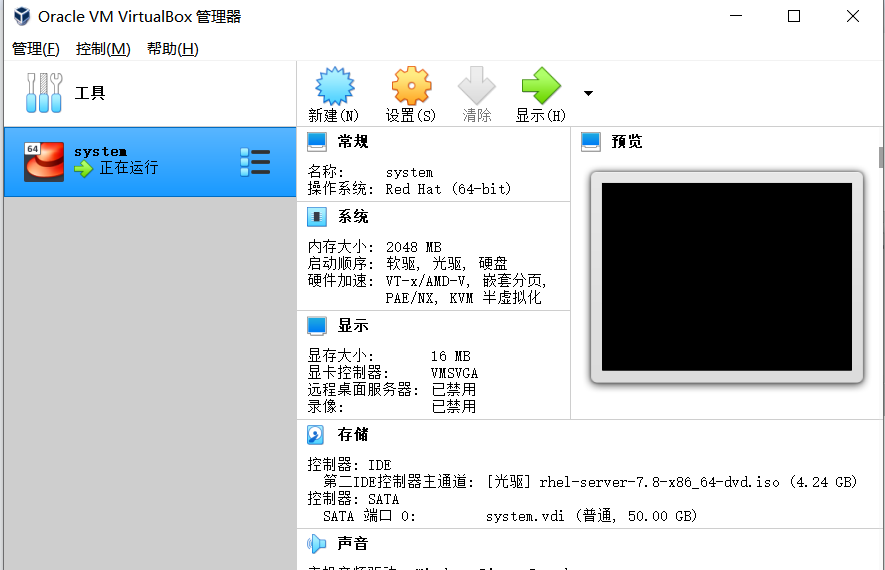Click the '控制器: SATA' line
This screenshot has width=885, height=570.
click(353, 499)
